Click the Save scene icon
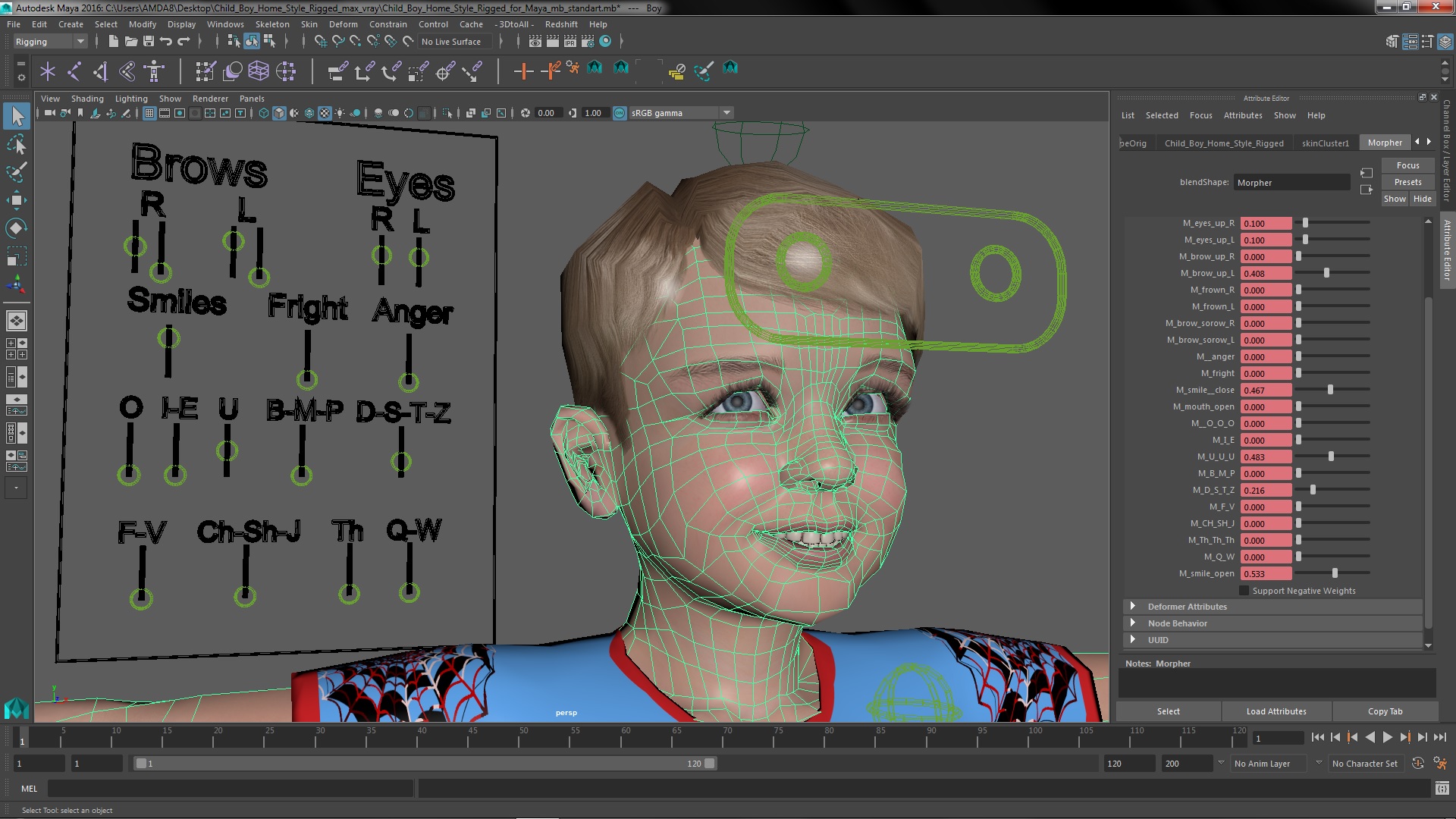 click(149, 42)
